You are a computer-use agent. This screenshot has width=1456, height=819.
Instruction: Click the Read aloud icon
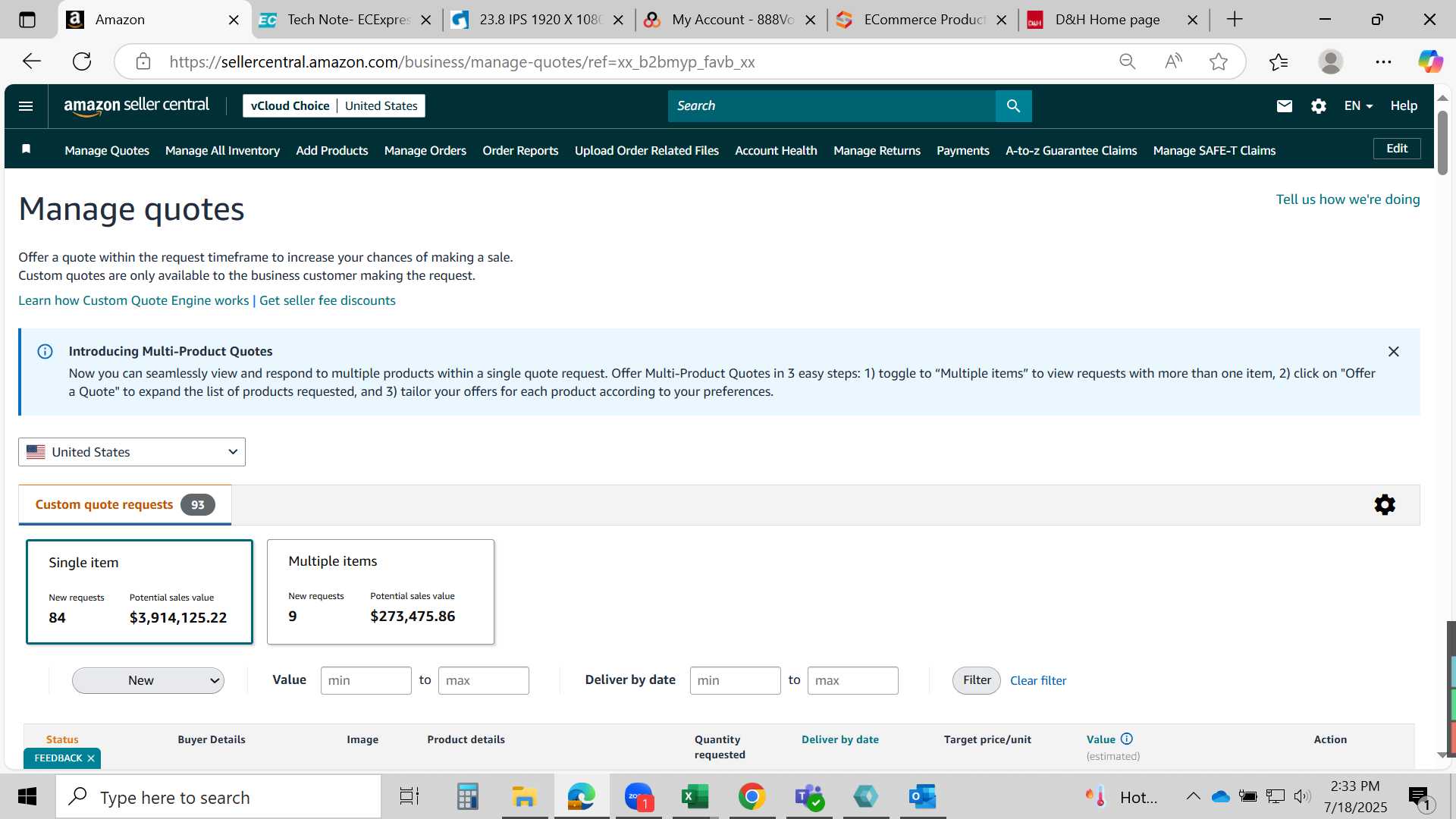(x=1173, y=61)
